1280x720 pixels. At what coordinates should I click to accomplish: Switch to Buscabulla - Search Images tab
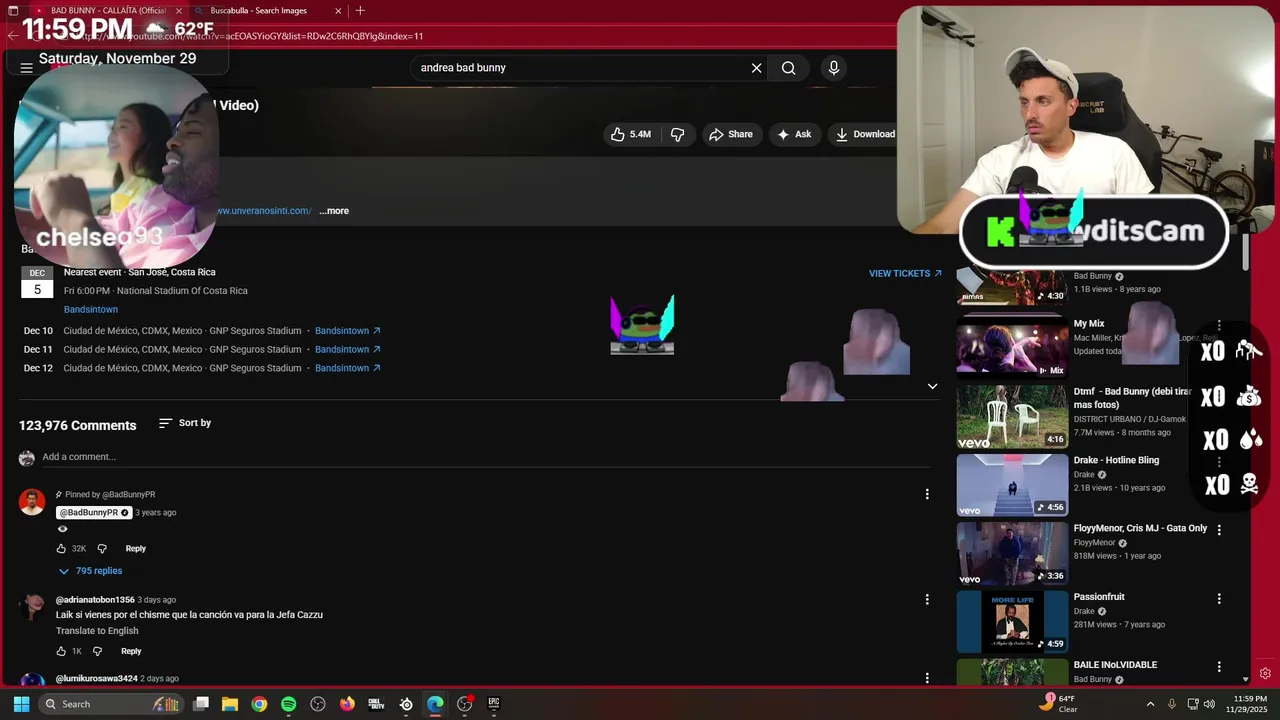[258, 10]
